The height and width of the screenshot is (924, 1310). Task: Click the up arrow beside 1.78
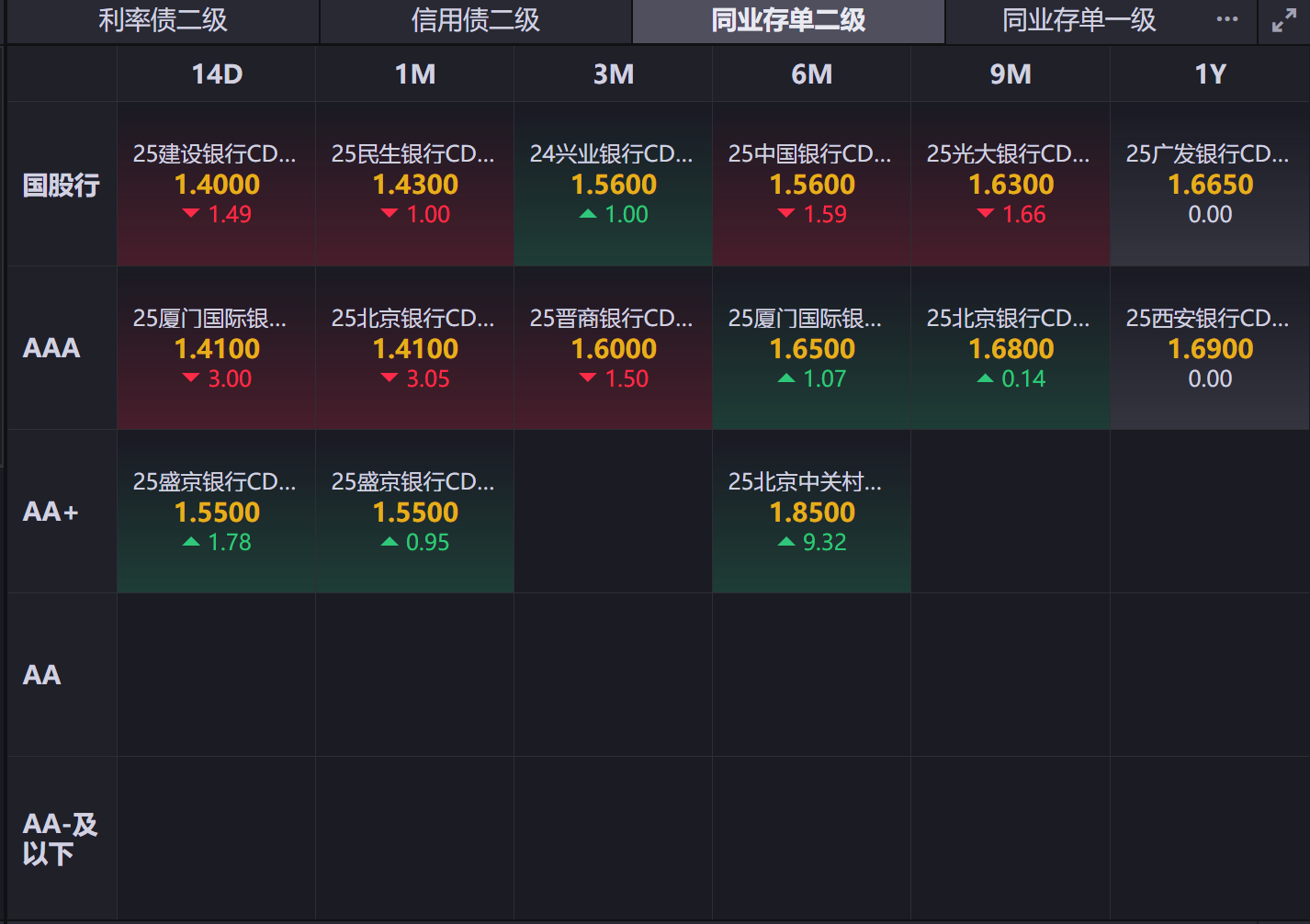click(x=191, y=541)
